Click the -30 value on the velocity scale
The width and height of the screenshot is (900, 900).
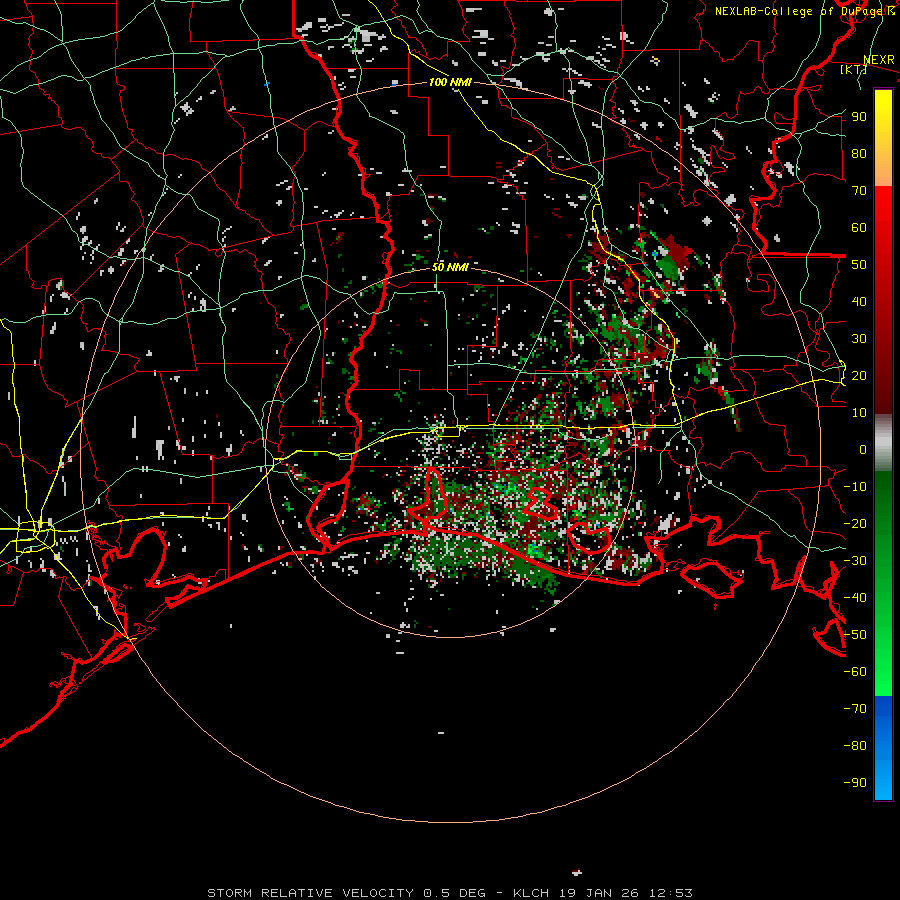click(855, 561)
